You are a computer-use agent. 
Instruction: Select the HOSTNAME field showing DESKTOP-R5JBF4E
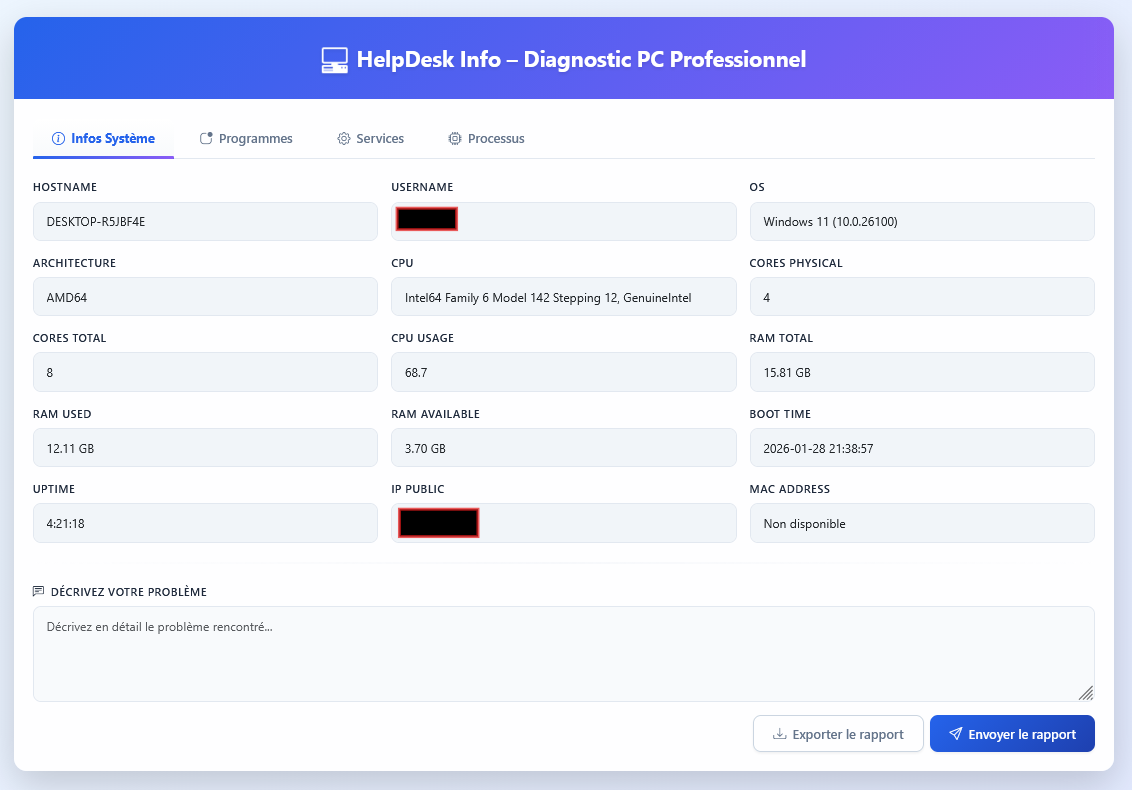(x=205, y=221)
